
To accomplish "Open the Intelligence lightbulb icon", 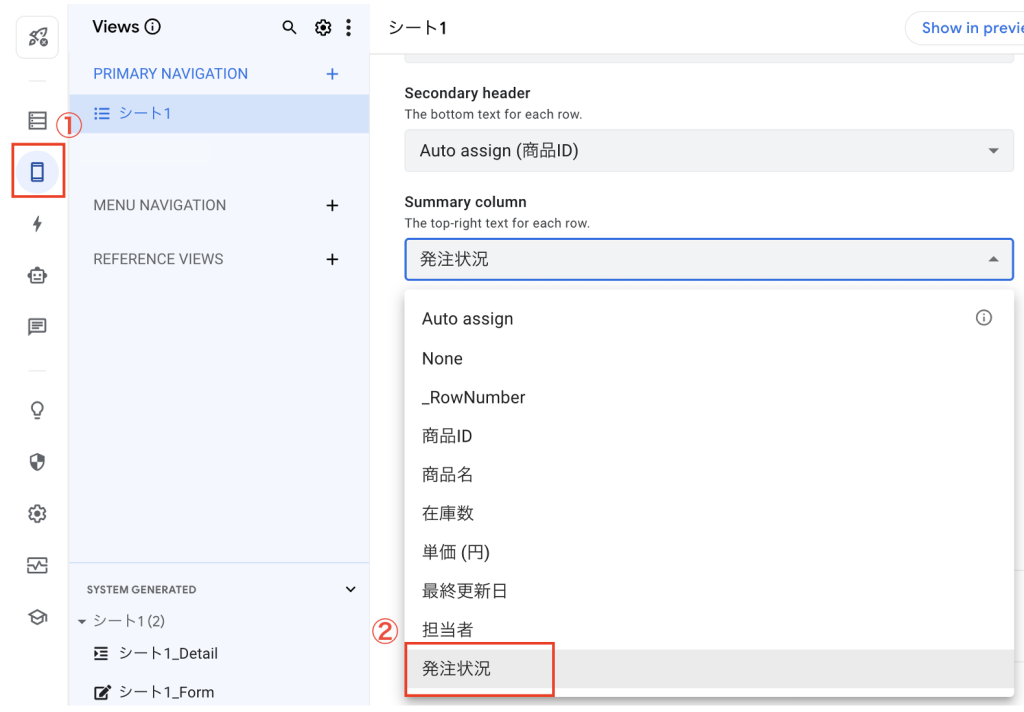I will click(x=37, y=410).
